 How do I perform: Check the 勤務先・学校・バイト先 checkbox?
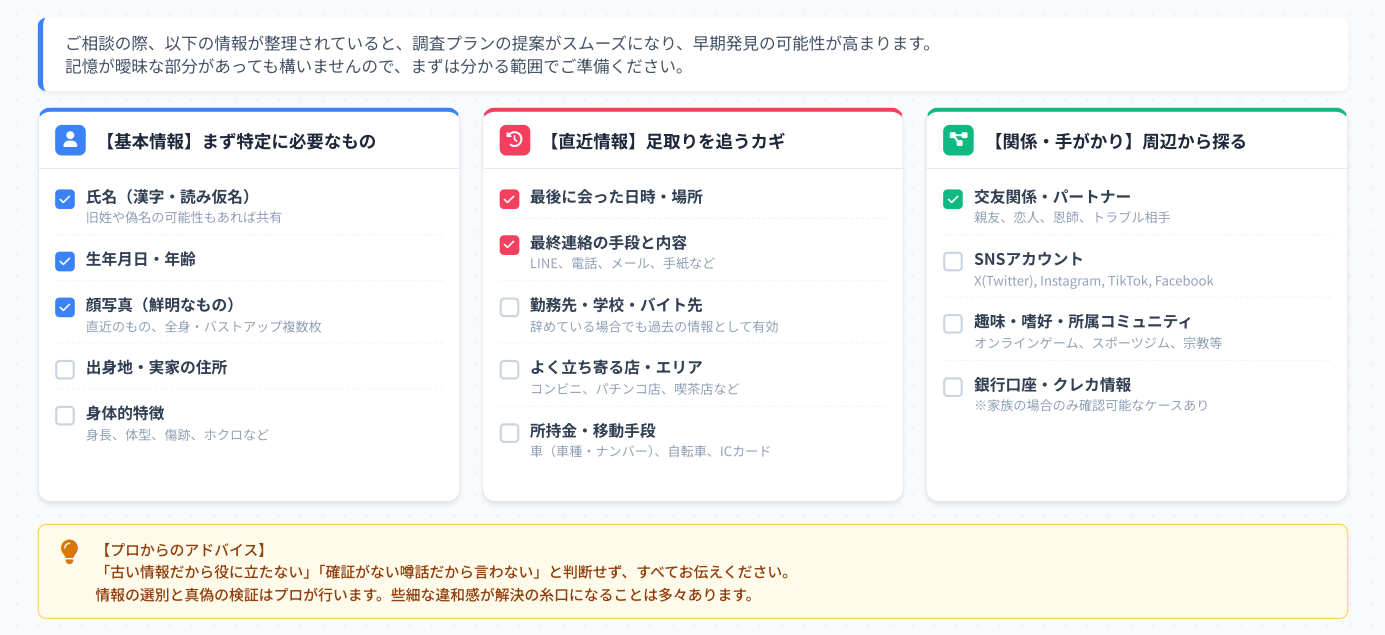pos(509,307)
